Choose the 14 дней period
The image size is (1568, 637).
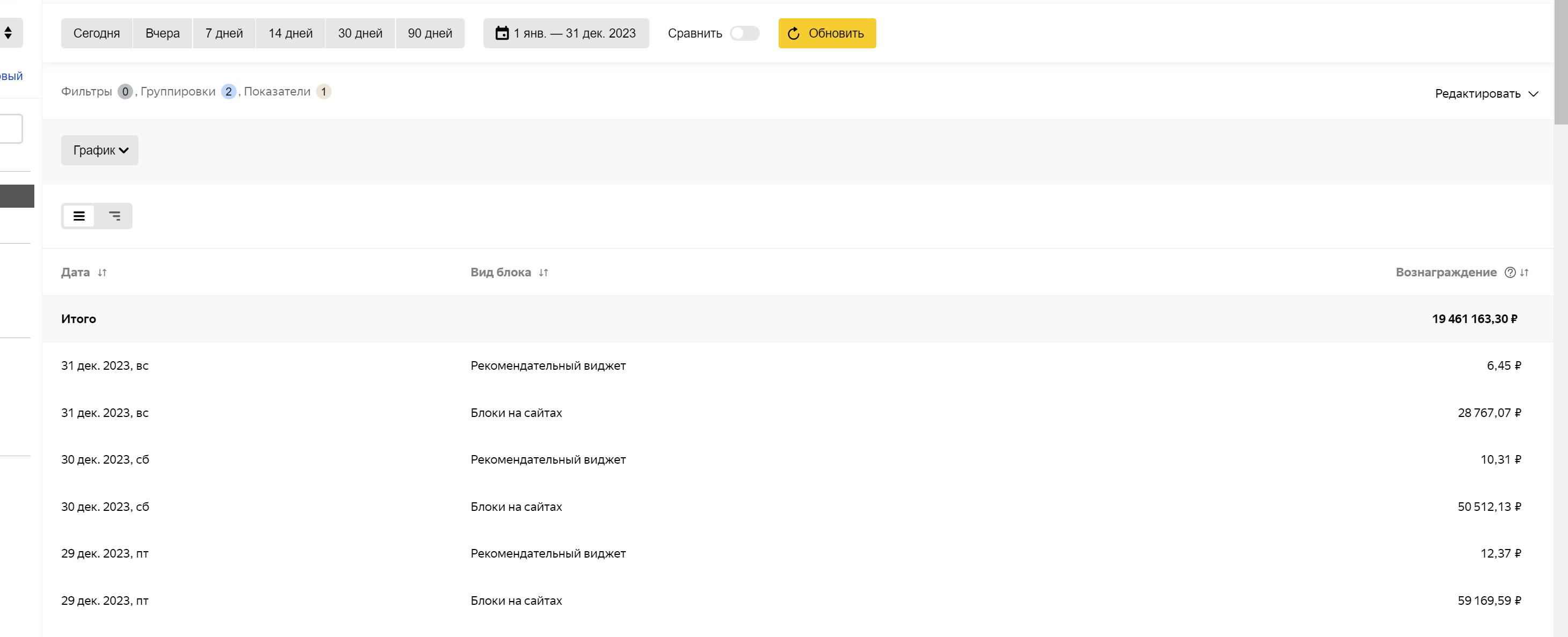290,33
